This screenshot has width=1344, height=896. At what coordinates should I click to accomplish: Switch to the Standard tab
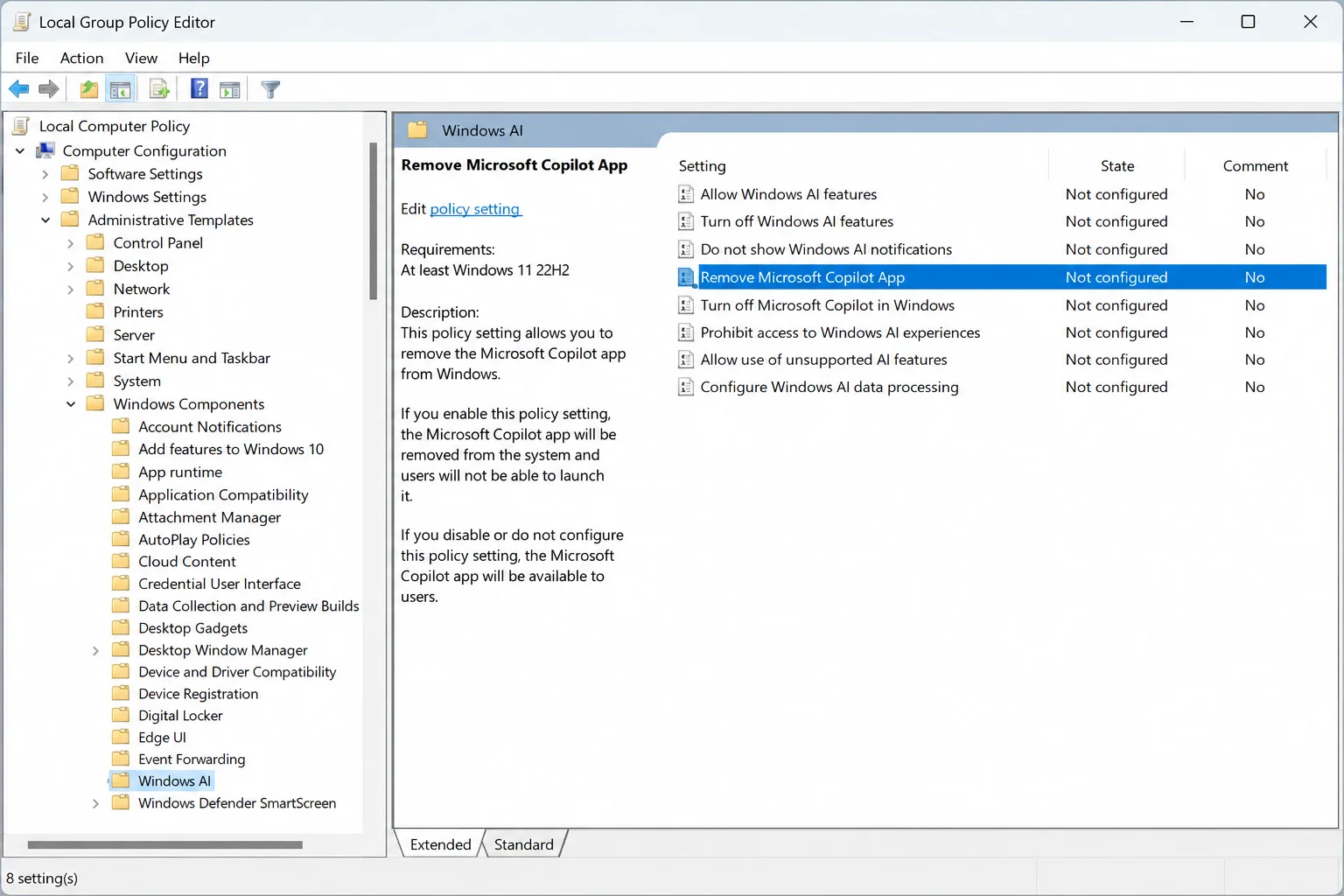point(523,844)
